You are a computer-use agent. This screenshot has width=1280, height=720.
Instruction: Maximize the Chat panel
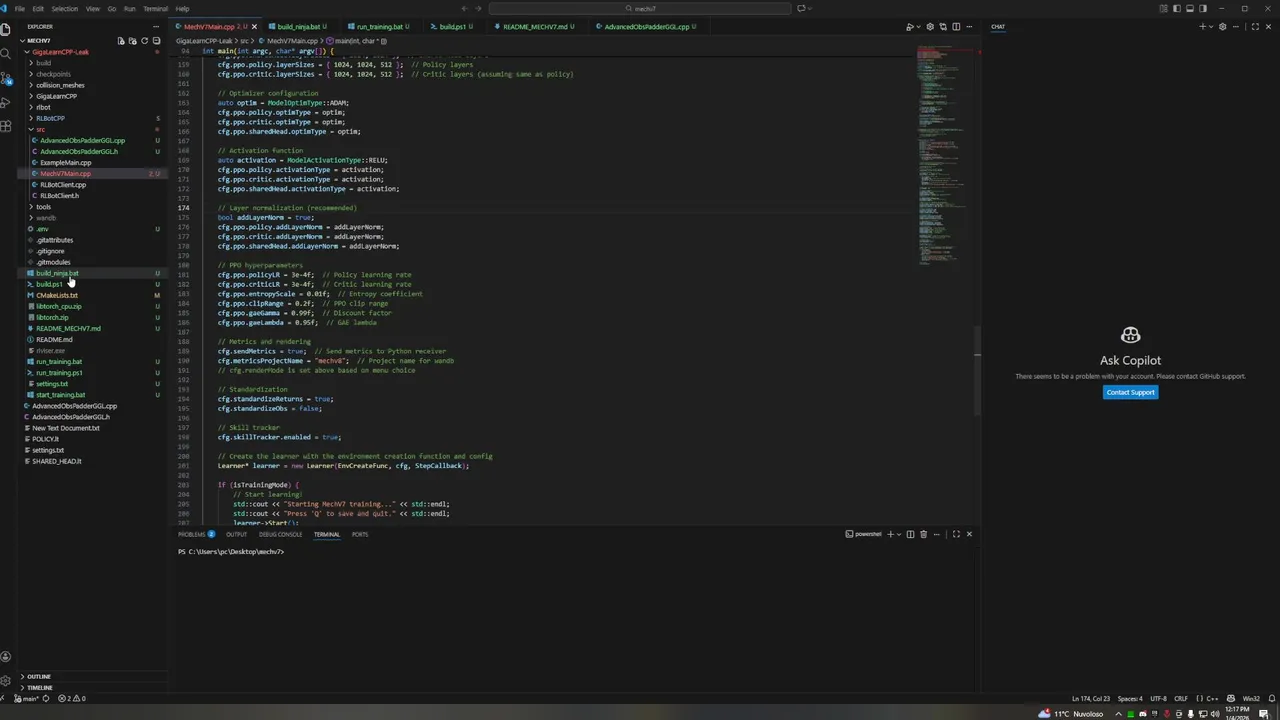pyautogui.click(x=1255, y=27)
